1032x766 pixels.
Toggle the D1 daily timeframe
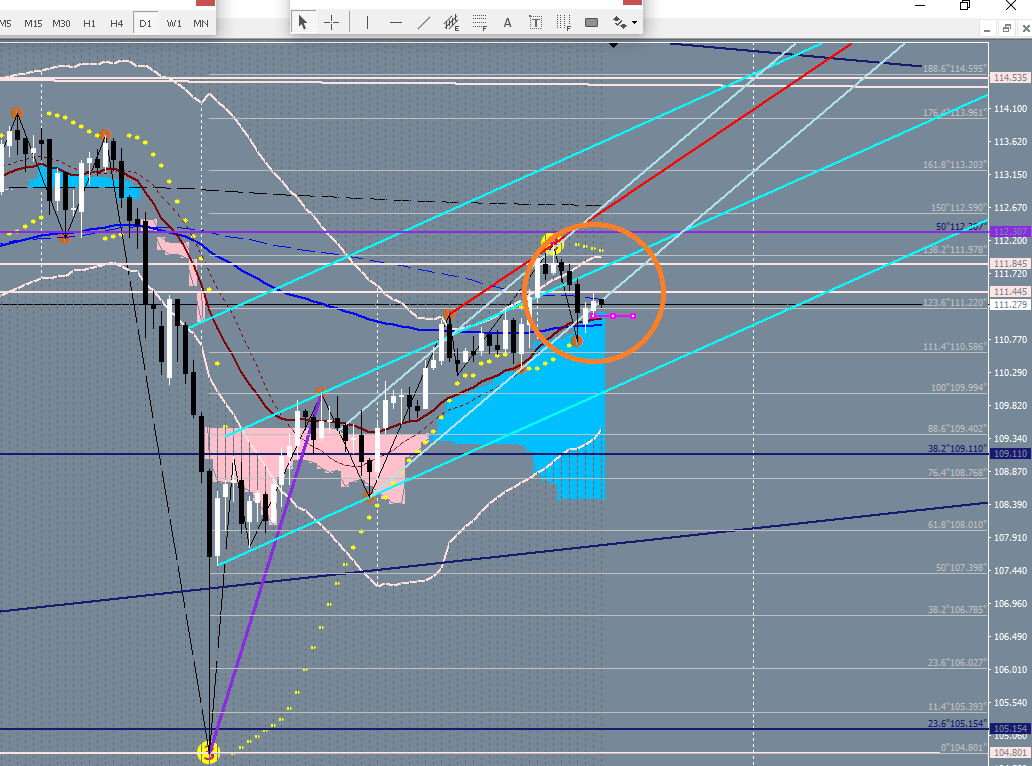click(145, 23)
